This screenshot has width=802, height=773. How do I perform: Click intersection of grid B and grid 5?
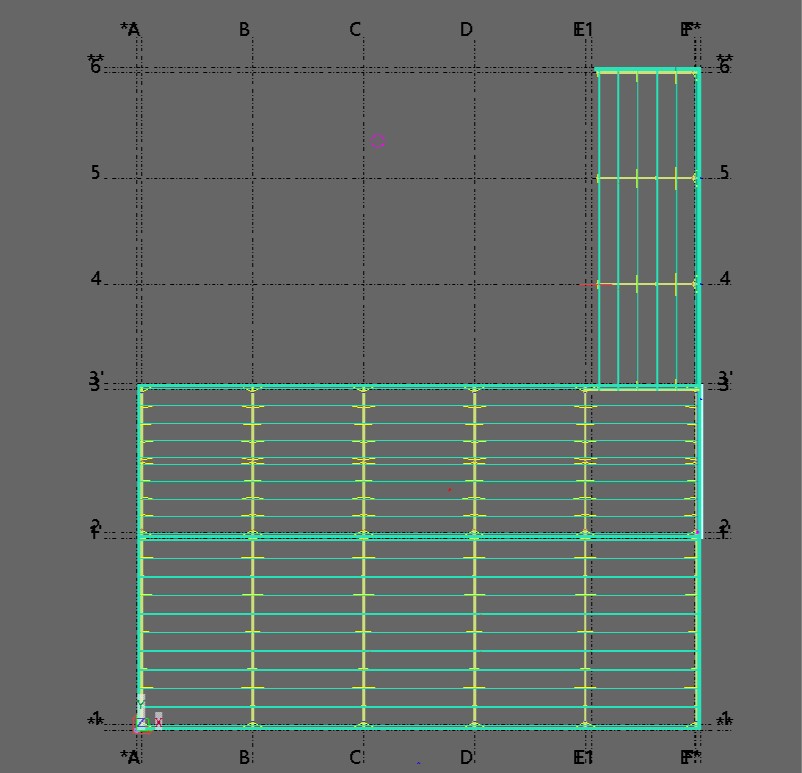[253, 178]
